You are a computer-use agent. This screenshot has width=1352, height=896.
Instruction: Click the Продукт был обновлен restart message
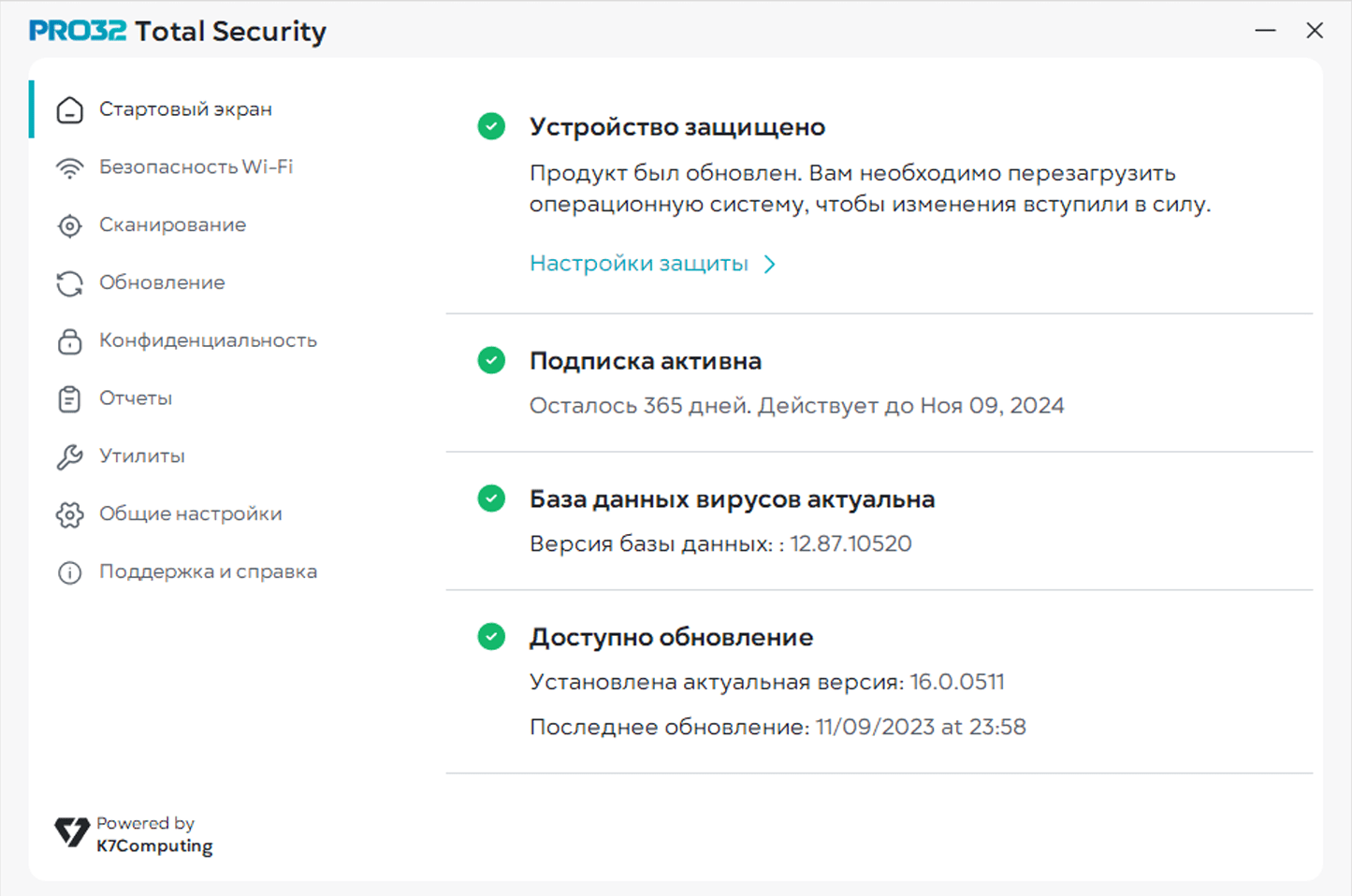(870, 189)
